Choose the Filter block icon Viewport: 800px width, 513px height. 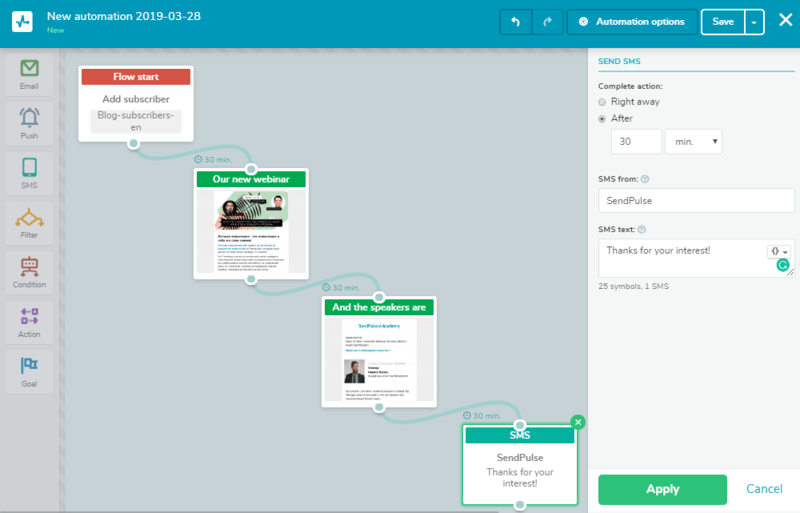point(29,221)
